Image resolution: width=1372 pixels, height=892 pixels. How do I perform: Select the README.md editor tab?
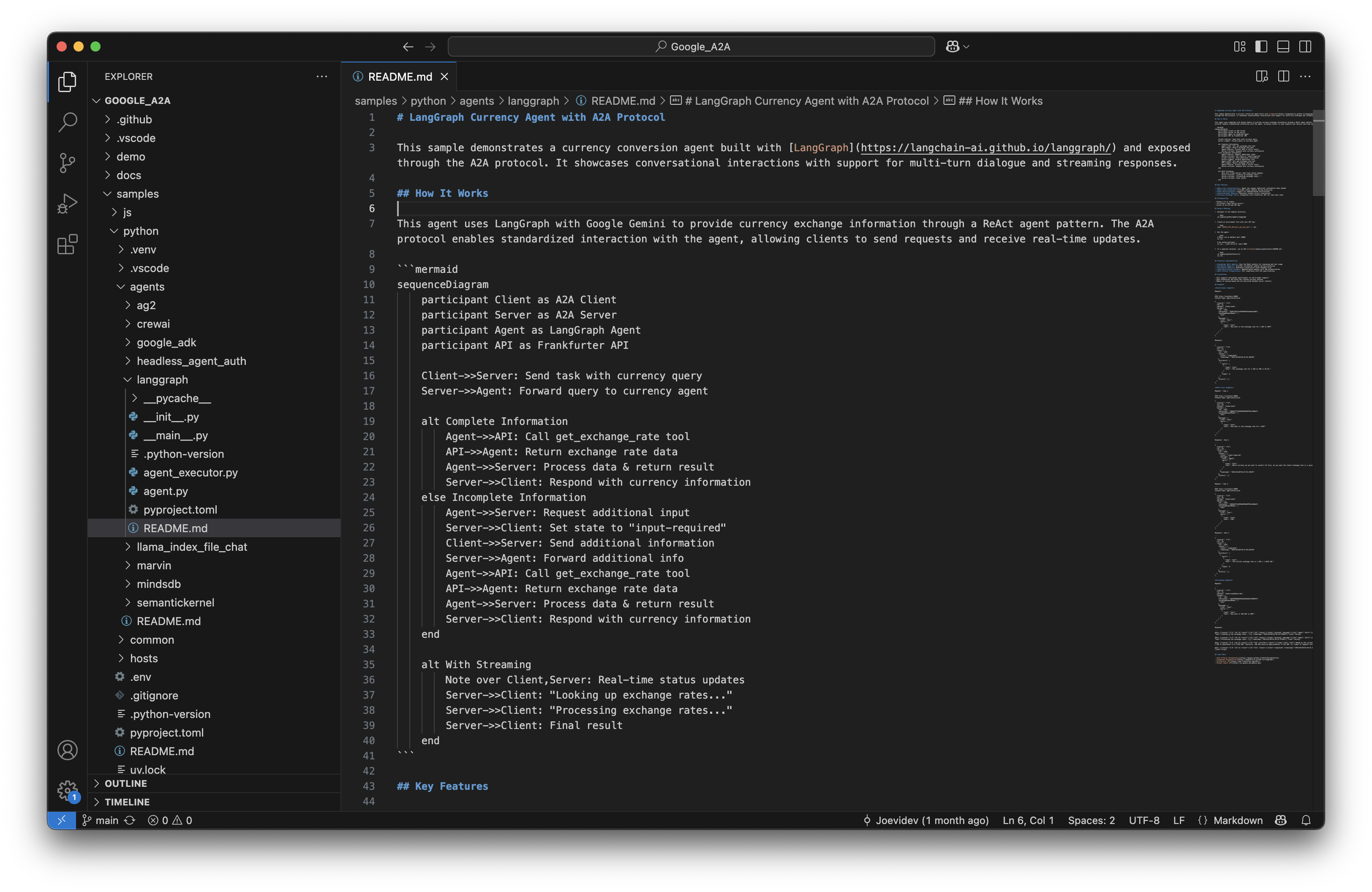pos(400,76)
